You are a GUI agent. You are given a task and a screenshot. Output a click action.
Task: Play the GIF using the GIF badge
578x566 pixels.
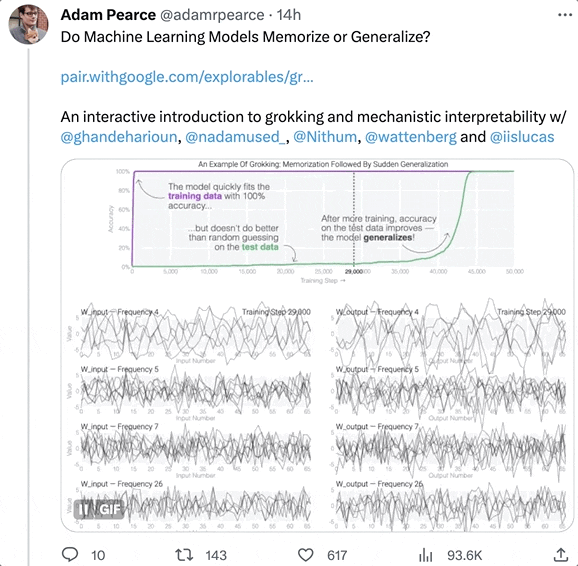coord(99,509)
